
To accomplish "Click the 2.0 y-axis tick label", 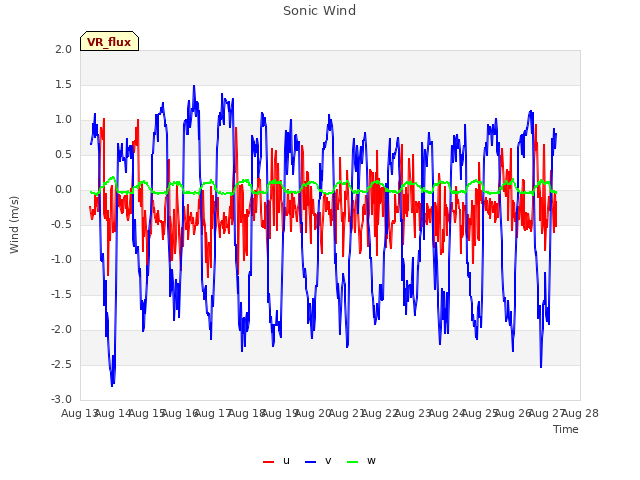I will (x=63, y=49).
